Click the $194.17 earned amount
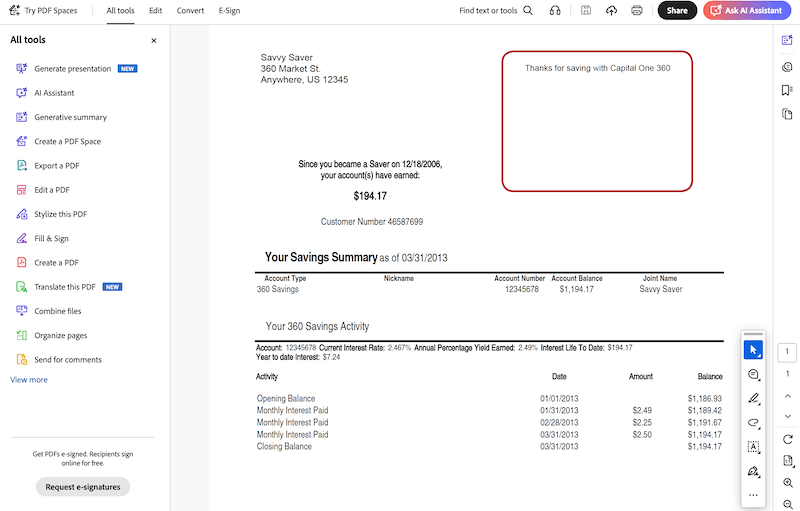 coord(370,196)
